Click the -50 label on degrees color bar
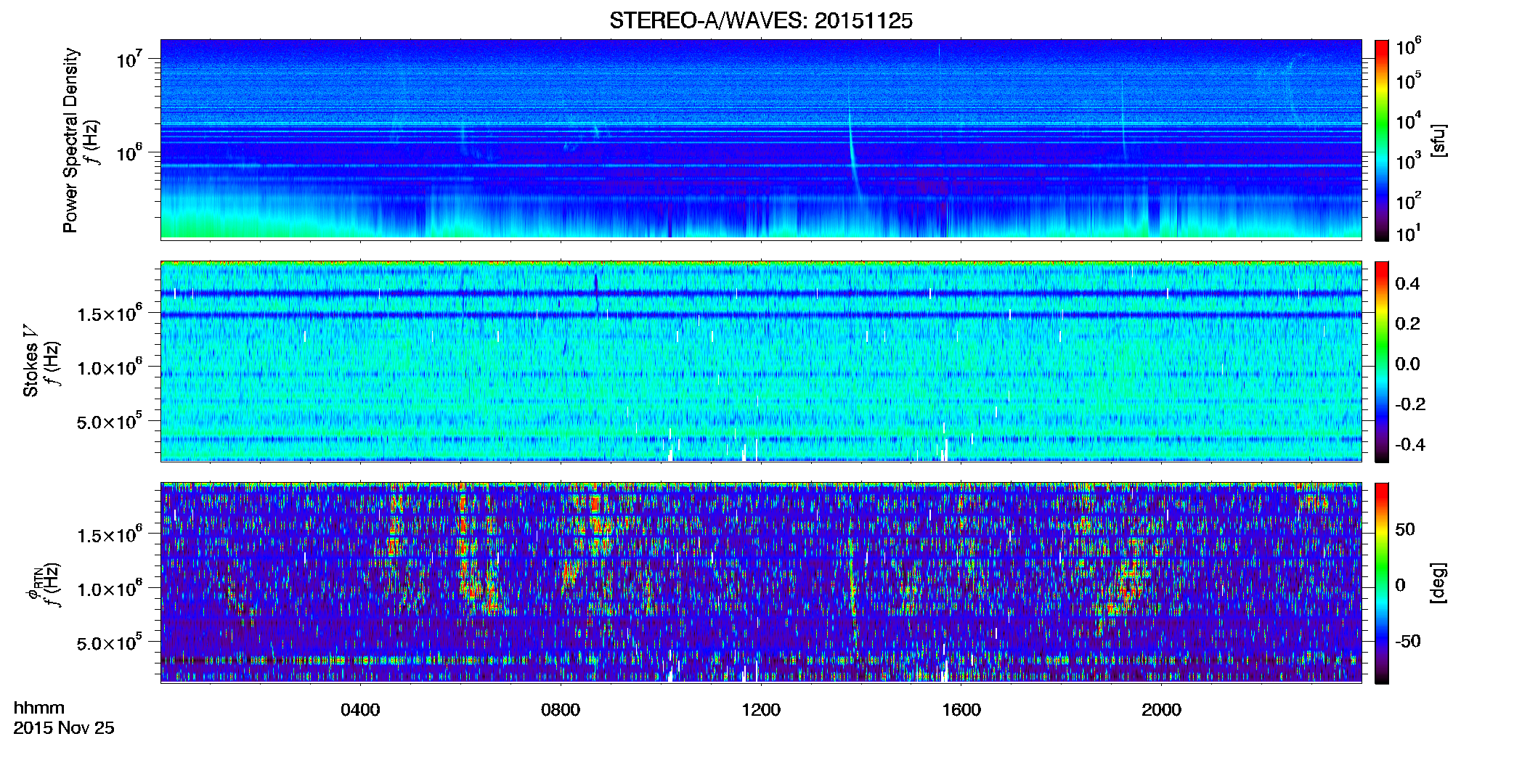This screenshot has width=1522, height=784. 1408,641
